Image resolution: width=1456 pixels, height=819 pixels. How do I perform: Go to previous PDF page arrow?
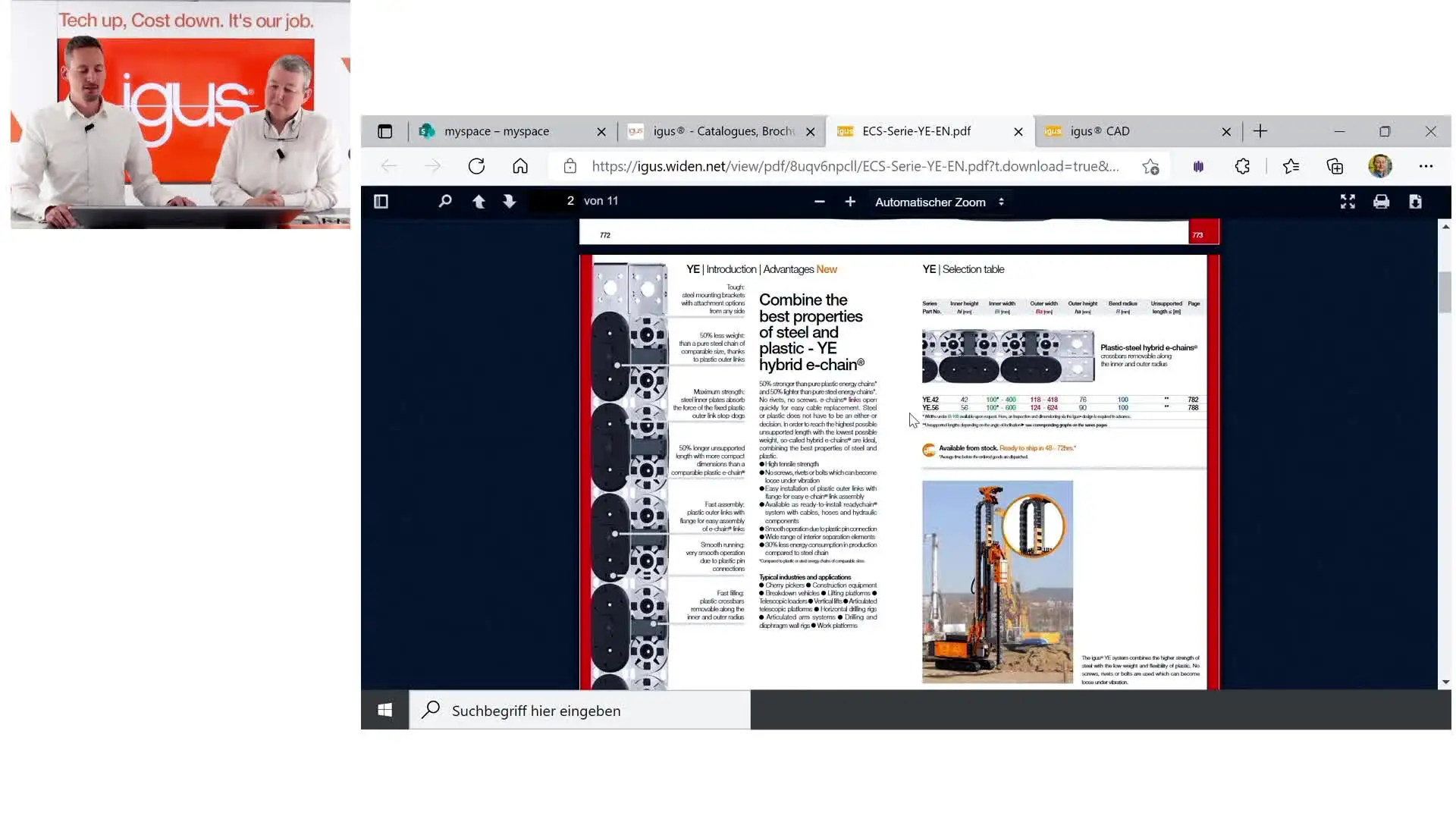pyautogui.click(x=479, y=202)
